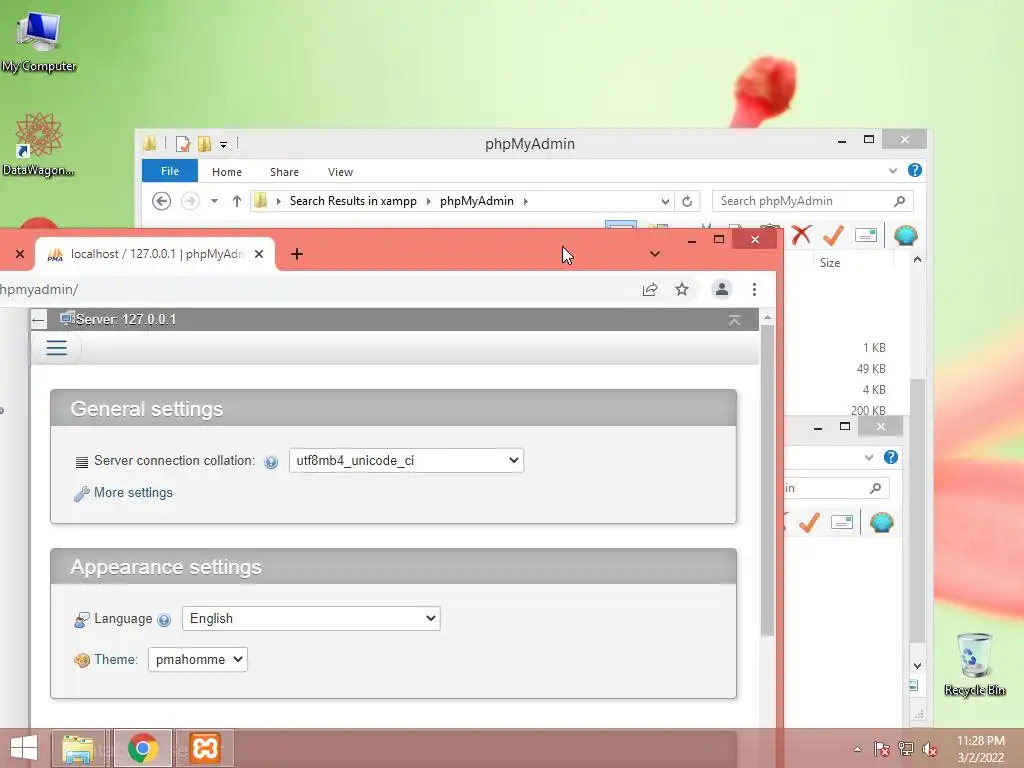
Task: Click phpMyAdmin page vertical scrollbar thumb
Action: 767,480
